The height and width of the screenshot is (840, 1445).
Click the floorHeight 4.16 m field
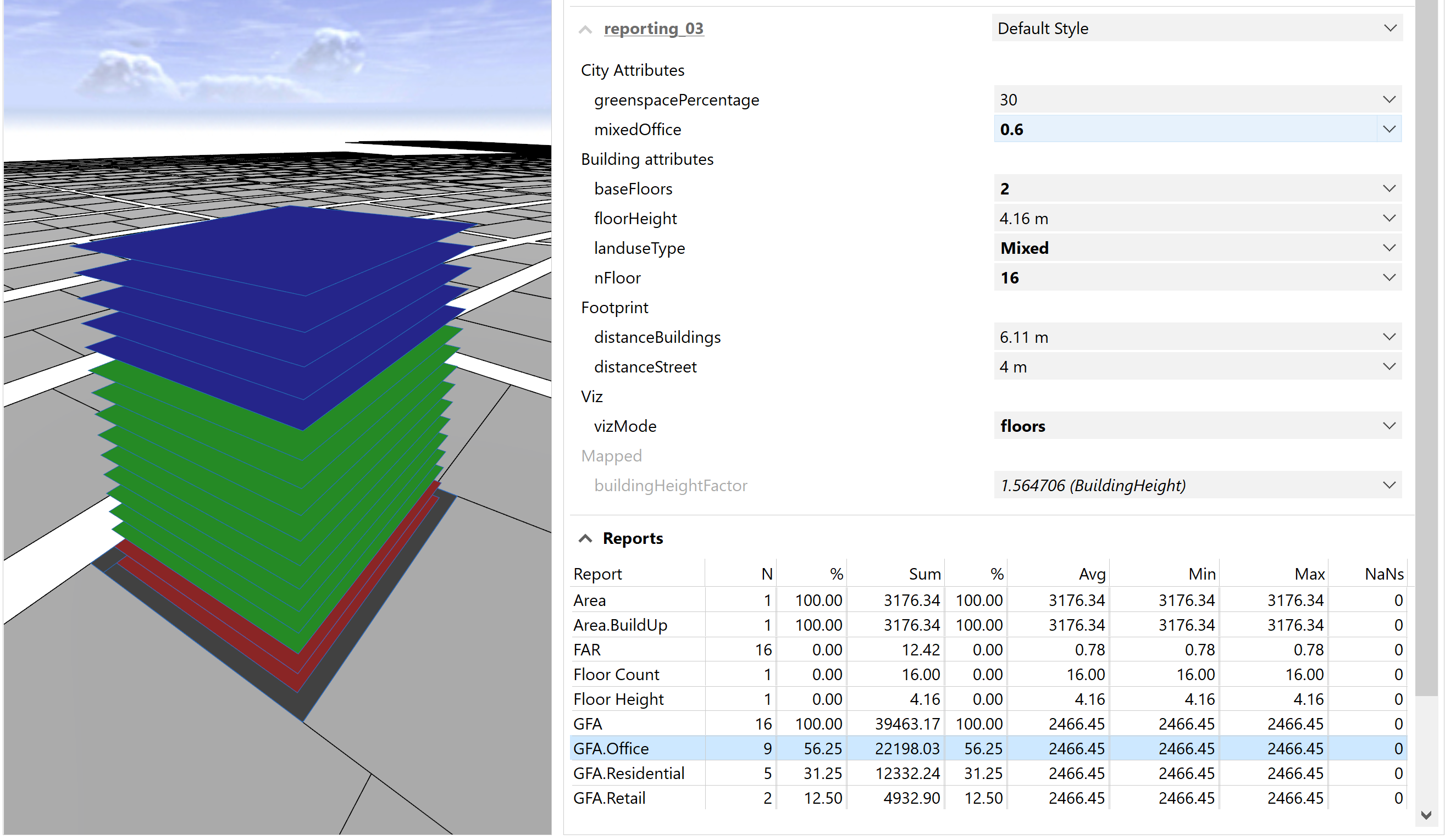tap(1181, 218)
